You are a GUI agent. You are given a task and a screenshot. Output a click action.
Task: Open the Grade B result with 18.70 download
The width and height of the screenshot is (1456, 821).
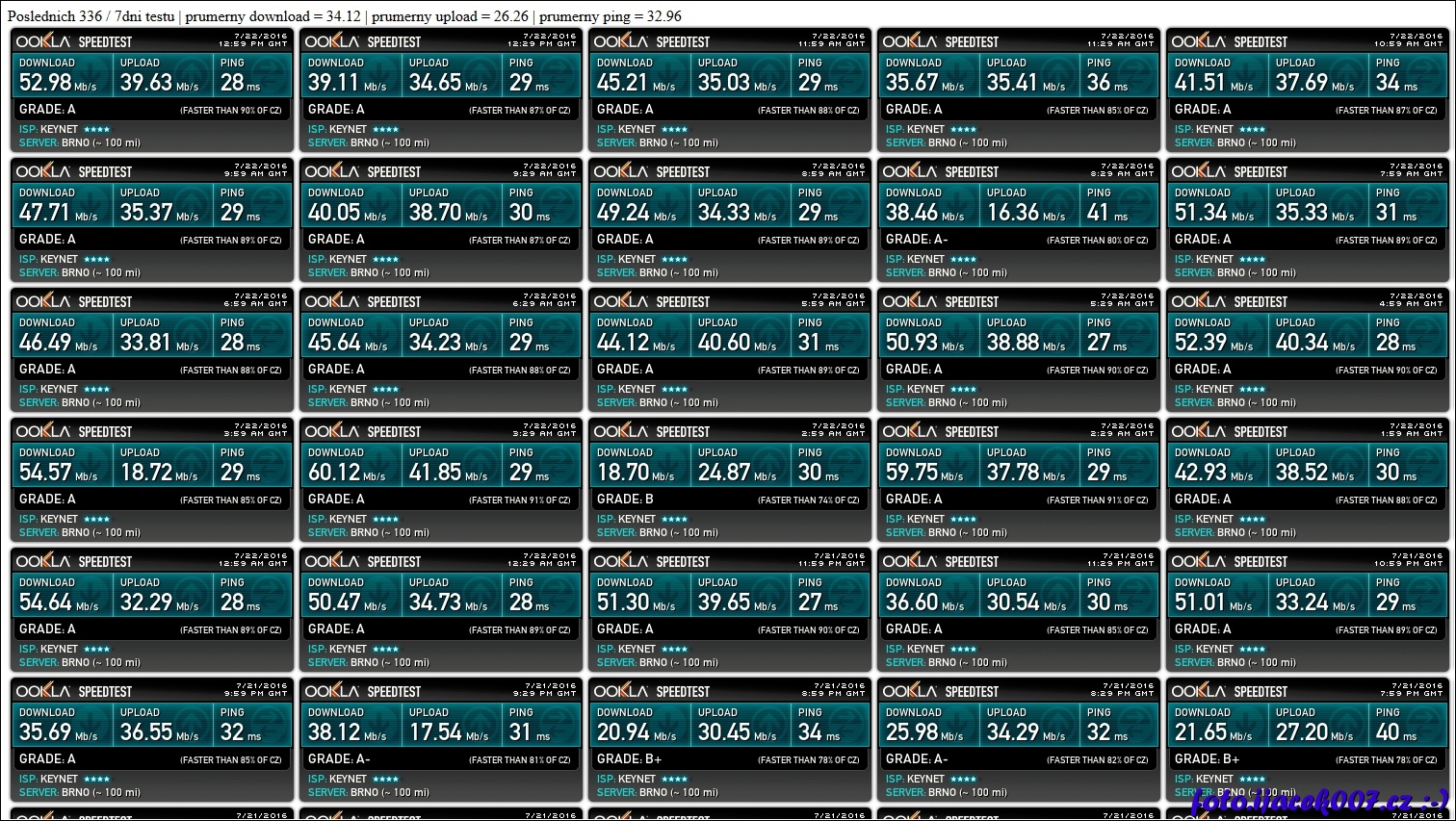[730, 481]
